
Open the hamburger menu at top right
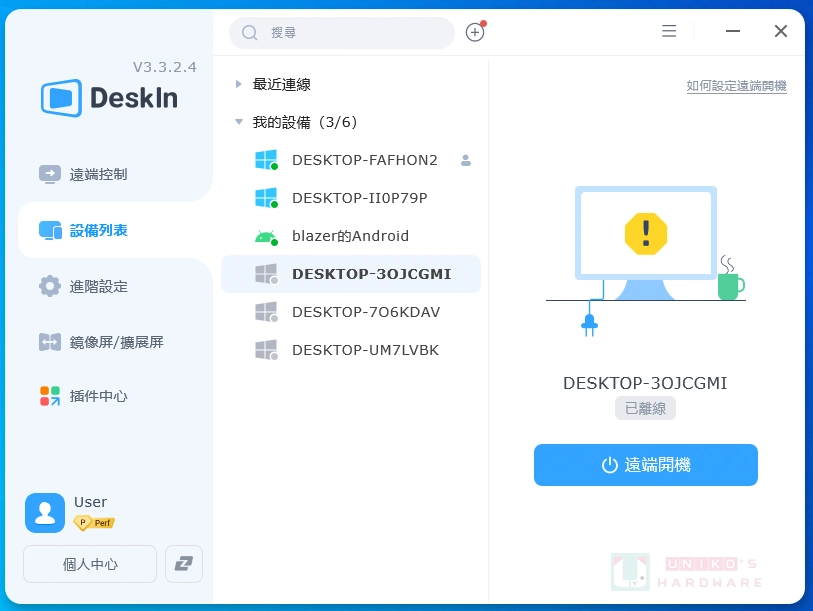tap(668, 31)
